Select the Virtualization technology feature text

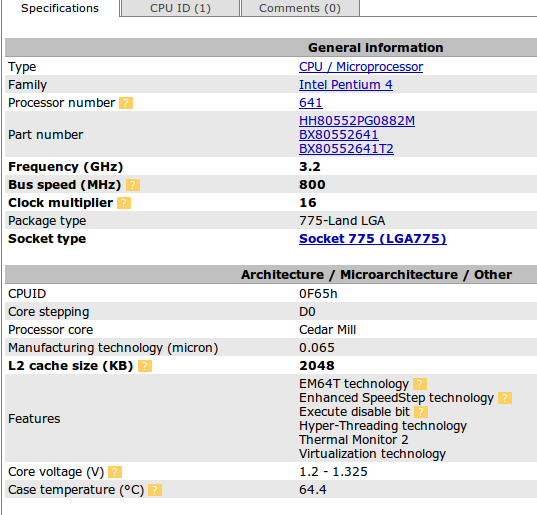click(x=372, y=454)
